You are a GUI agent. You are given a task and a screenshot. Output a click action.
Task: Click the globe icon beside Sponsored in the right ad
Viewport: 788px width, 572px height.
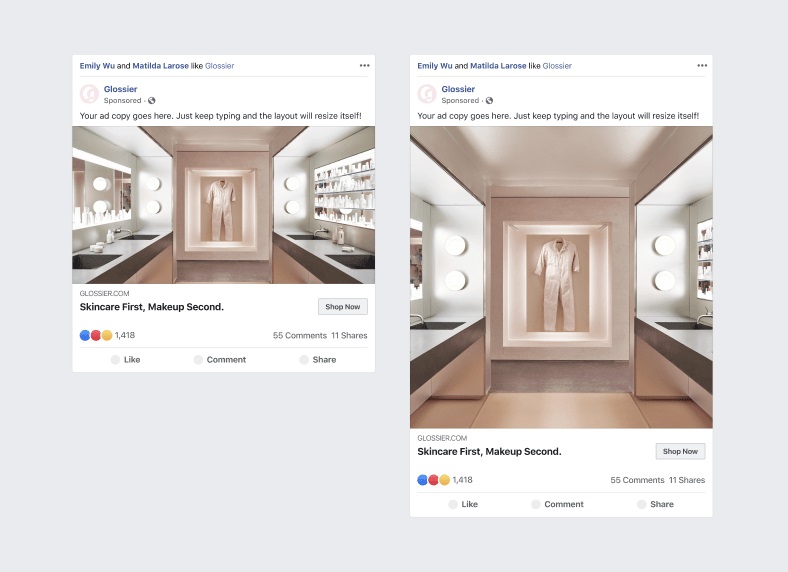point(489,101)
